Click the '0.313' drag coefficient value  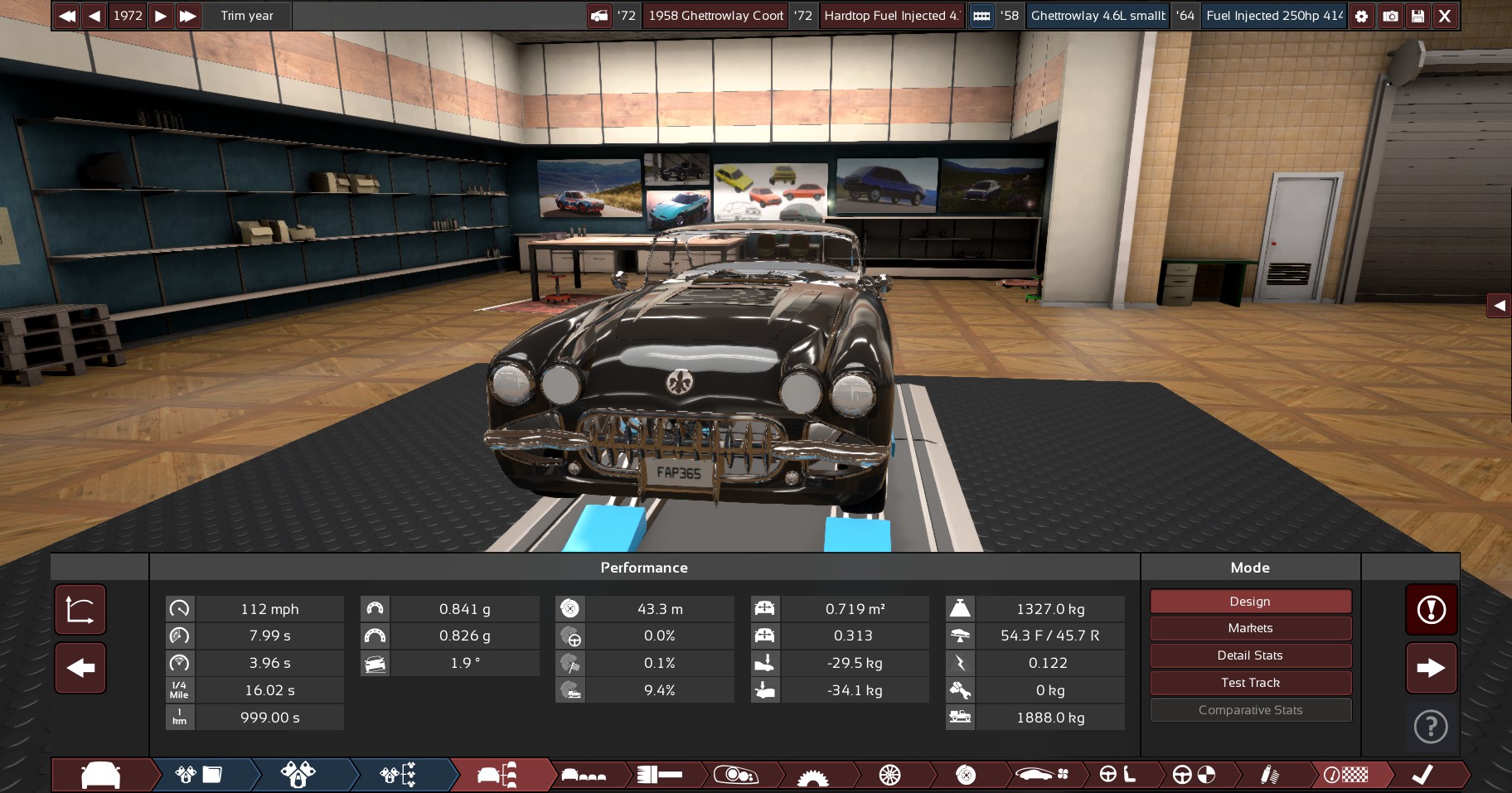pos(855,636)
